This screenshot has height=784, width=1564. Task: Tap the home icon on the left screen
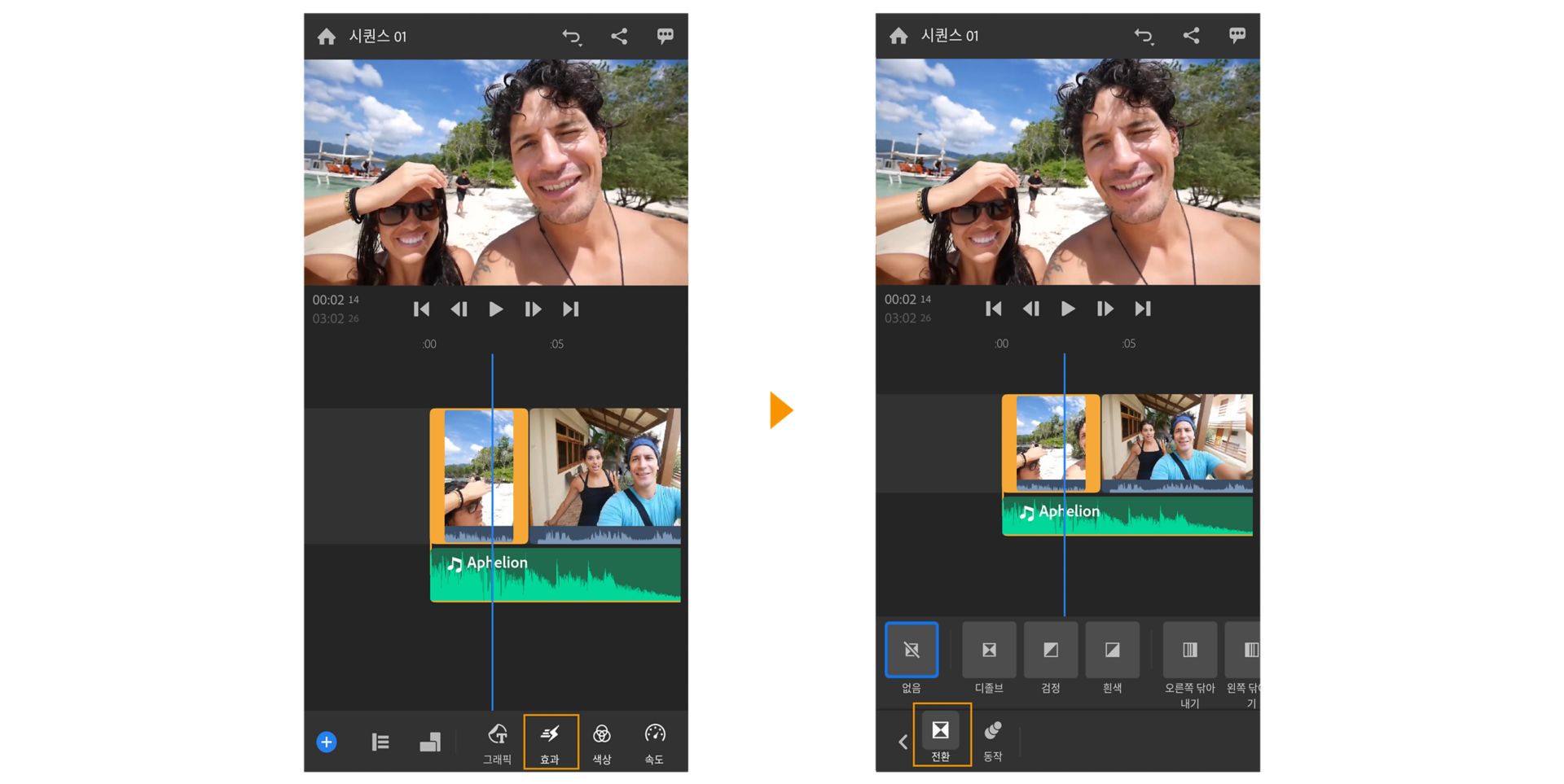(x=327, y=37)
